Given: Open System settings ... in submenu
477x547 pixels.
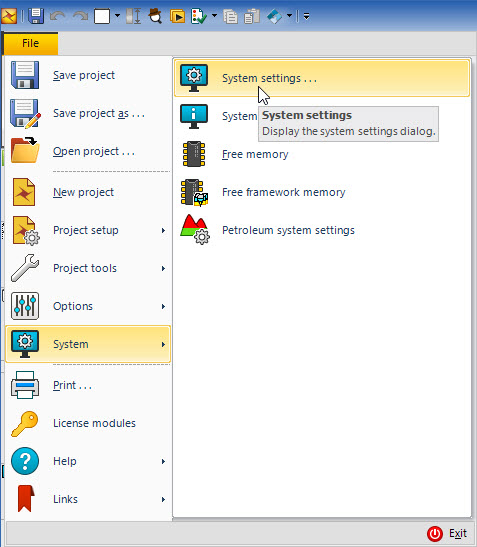Looking at the screenshot, I should click(321, 78).
